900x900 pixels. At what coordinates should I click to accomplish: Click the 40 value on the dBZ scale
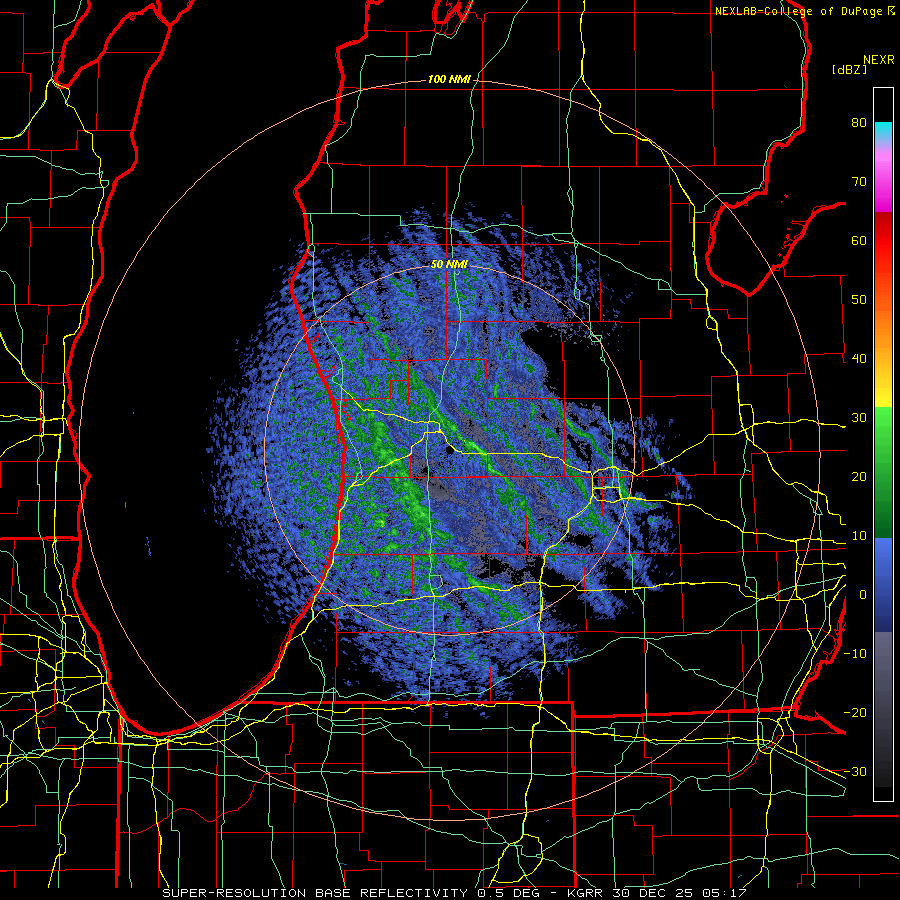pos(859,359)
